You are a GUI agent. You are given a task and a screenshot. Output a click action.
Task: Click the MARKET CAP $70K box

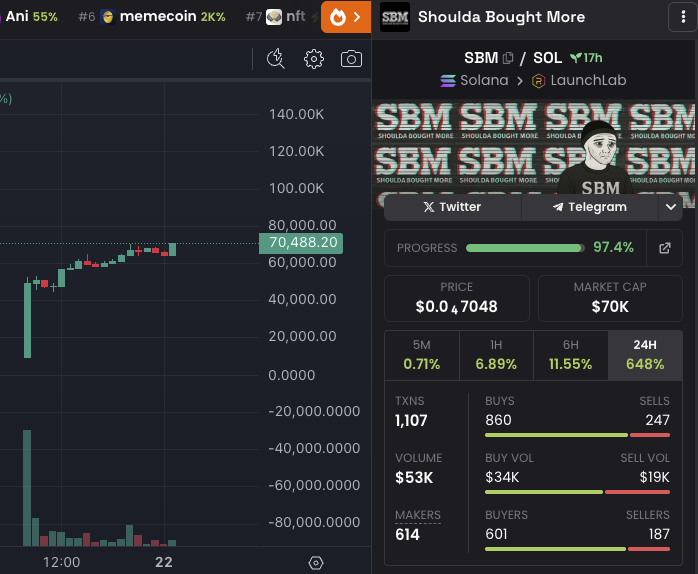tap(610, 298)
